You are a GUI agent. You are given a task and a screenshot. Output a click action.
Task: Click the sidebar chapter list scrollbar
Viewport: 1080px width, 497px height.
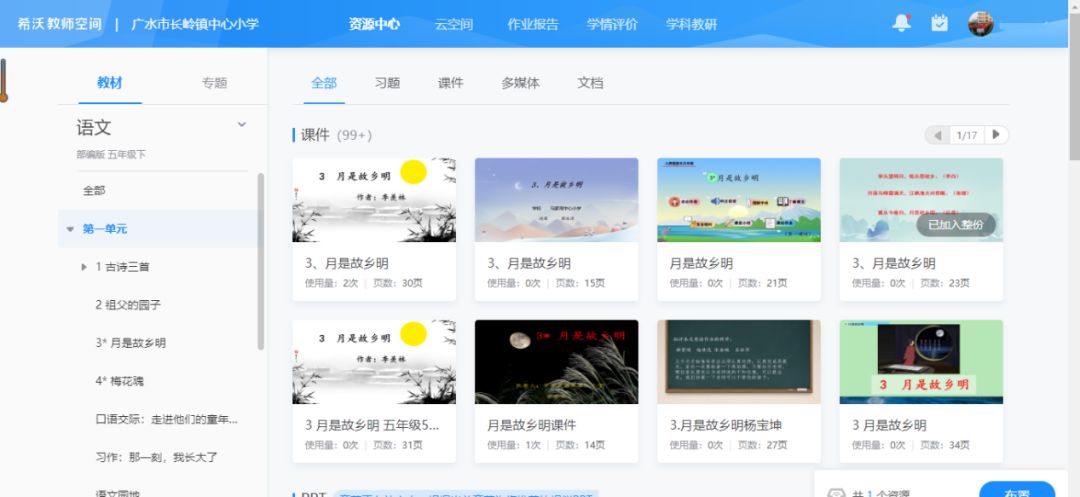pyautogui.click(x=261, y=260)
